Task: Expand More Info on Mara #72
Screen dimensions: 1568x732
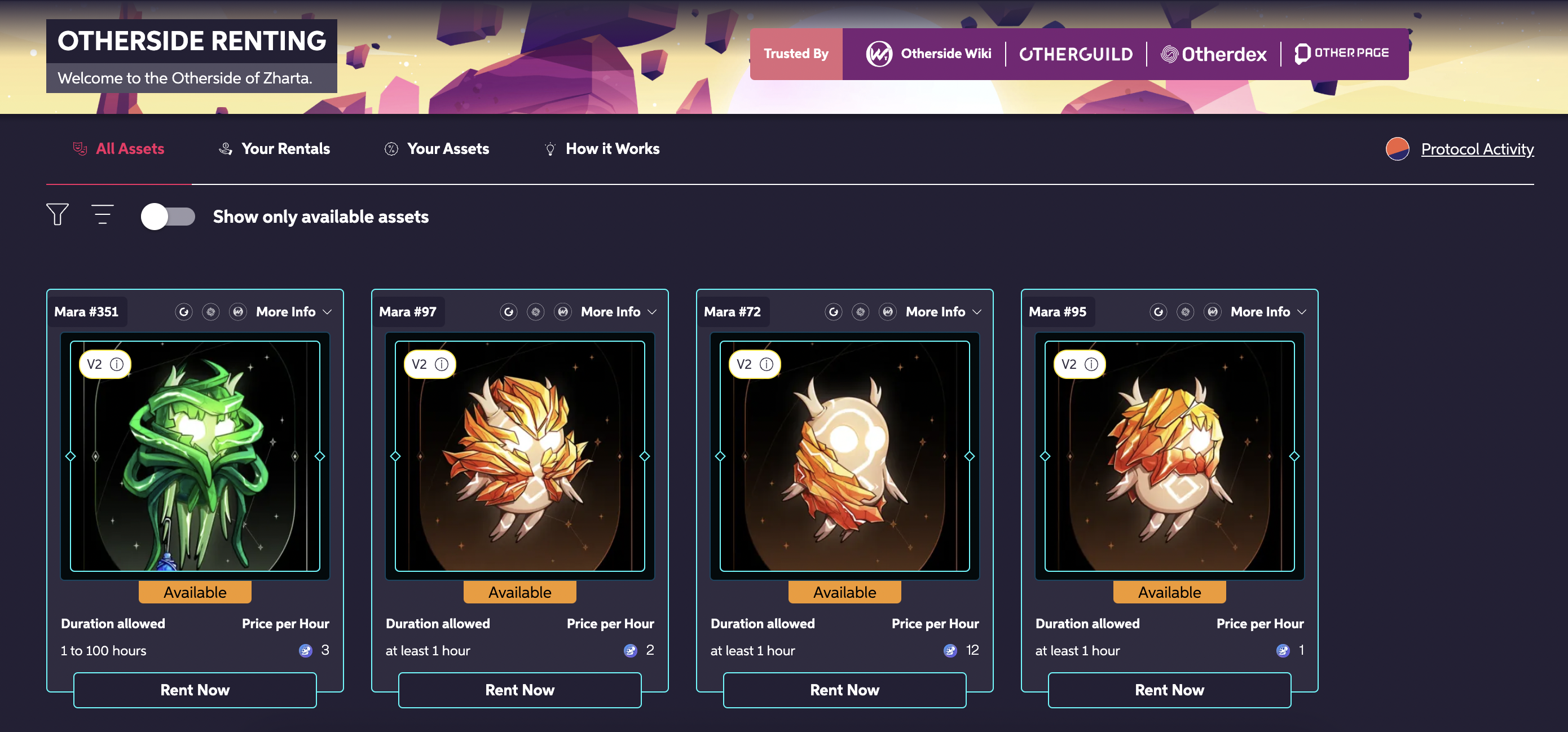Action: point(944,311)
